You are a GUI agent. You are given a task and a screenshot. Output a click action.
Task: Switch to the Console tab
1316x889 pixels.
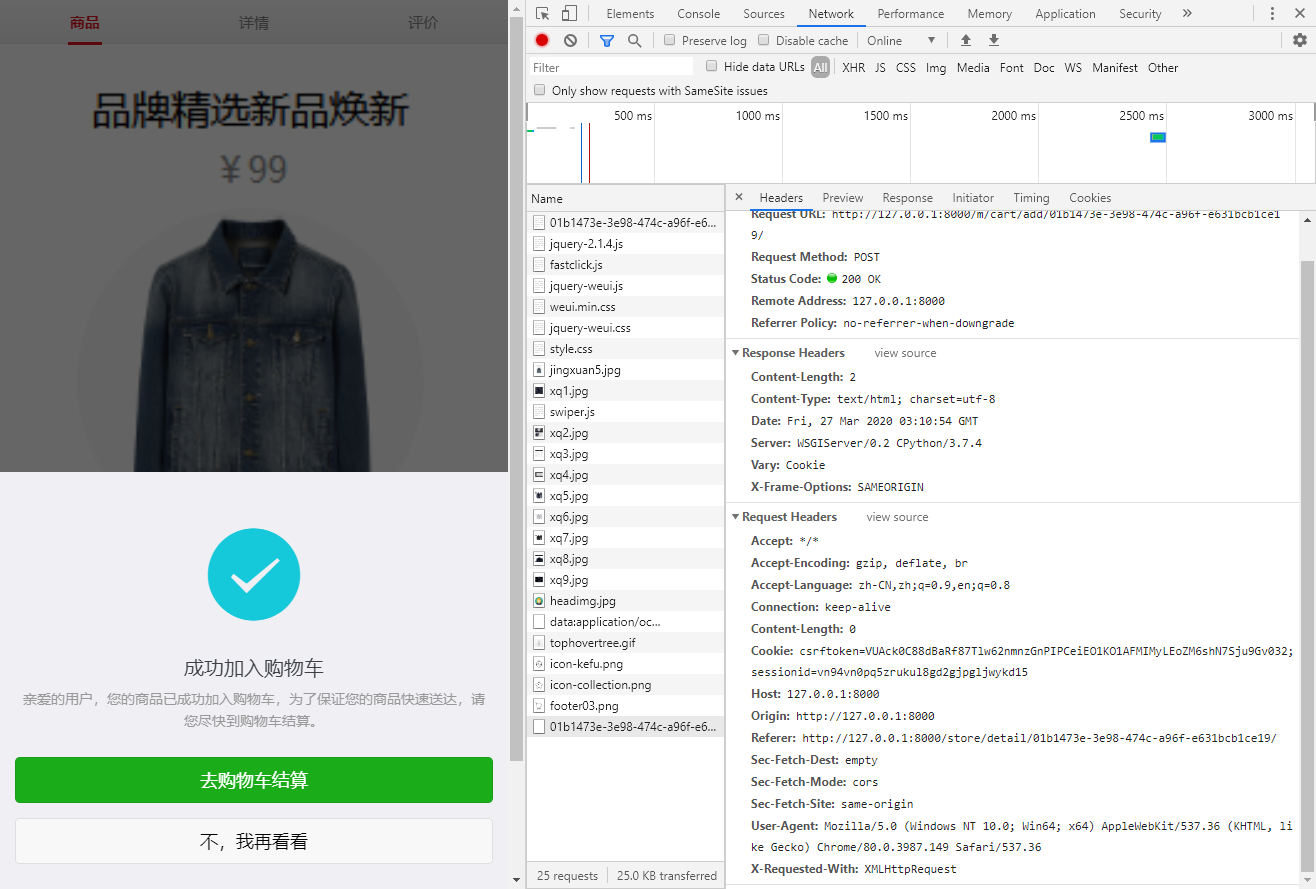[x=698, y=14]
